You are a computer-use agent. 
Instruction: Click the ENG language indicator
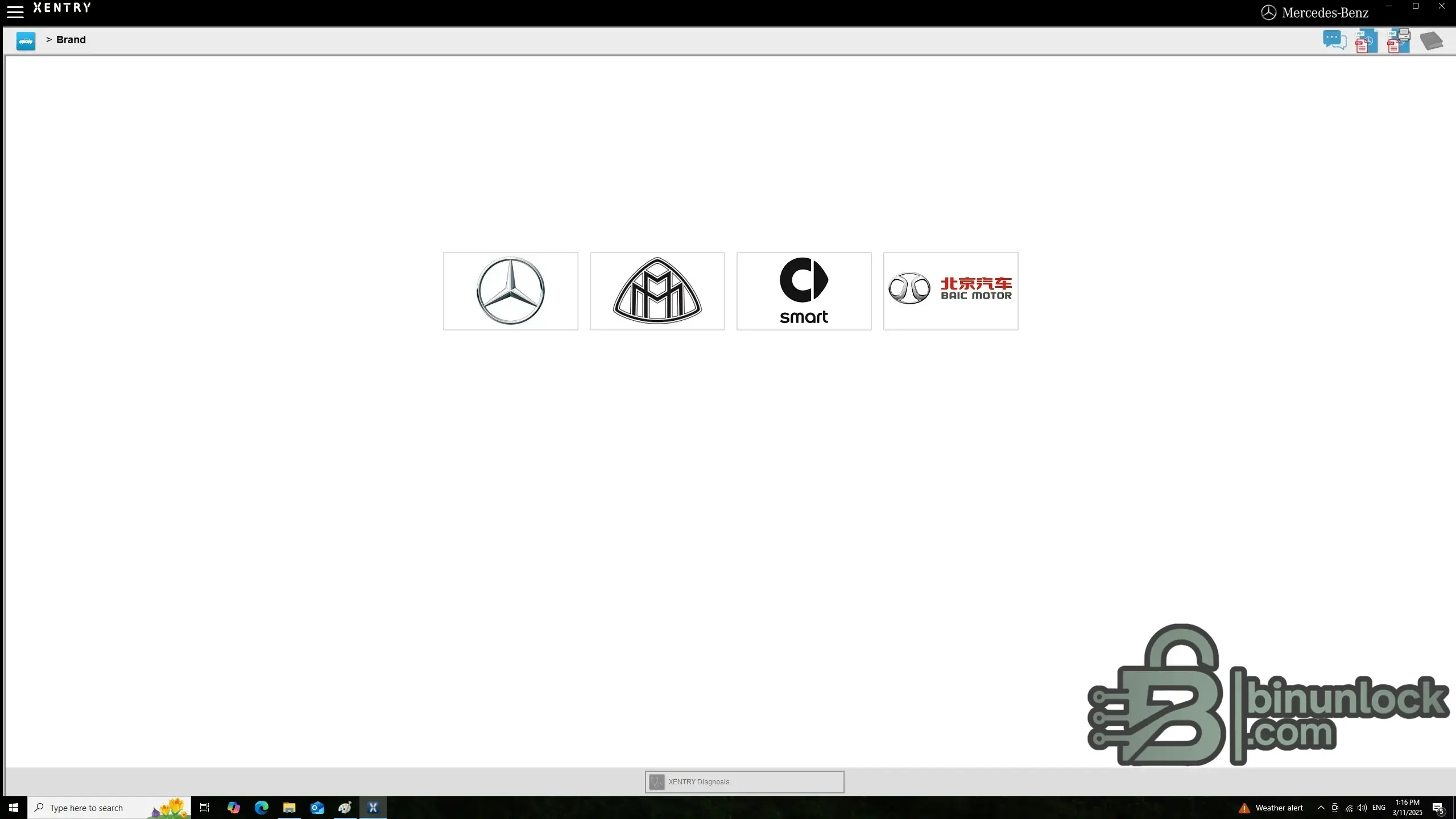coord(1379,808)
